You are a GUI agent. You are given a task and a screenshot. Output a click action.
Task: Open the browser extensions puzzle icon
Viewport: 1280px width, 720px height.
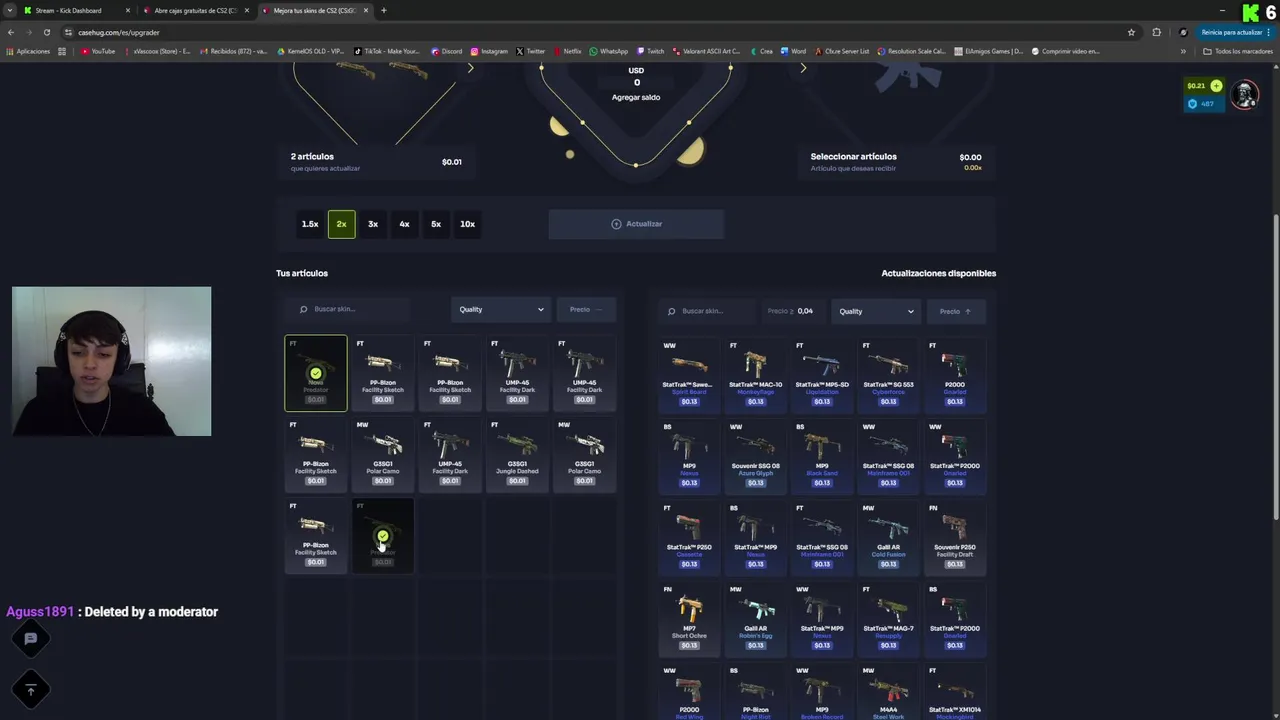1157,32
